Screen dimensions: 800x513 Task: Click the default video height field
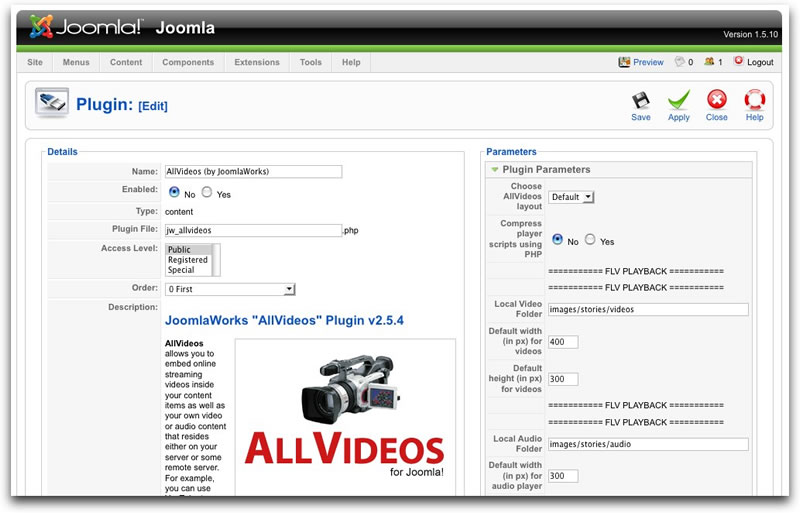click(x=563, y=379)
